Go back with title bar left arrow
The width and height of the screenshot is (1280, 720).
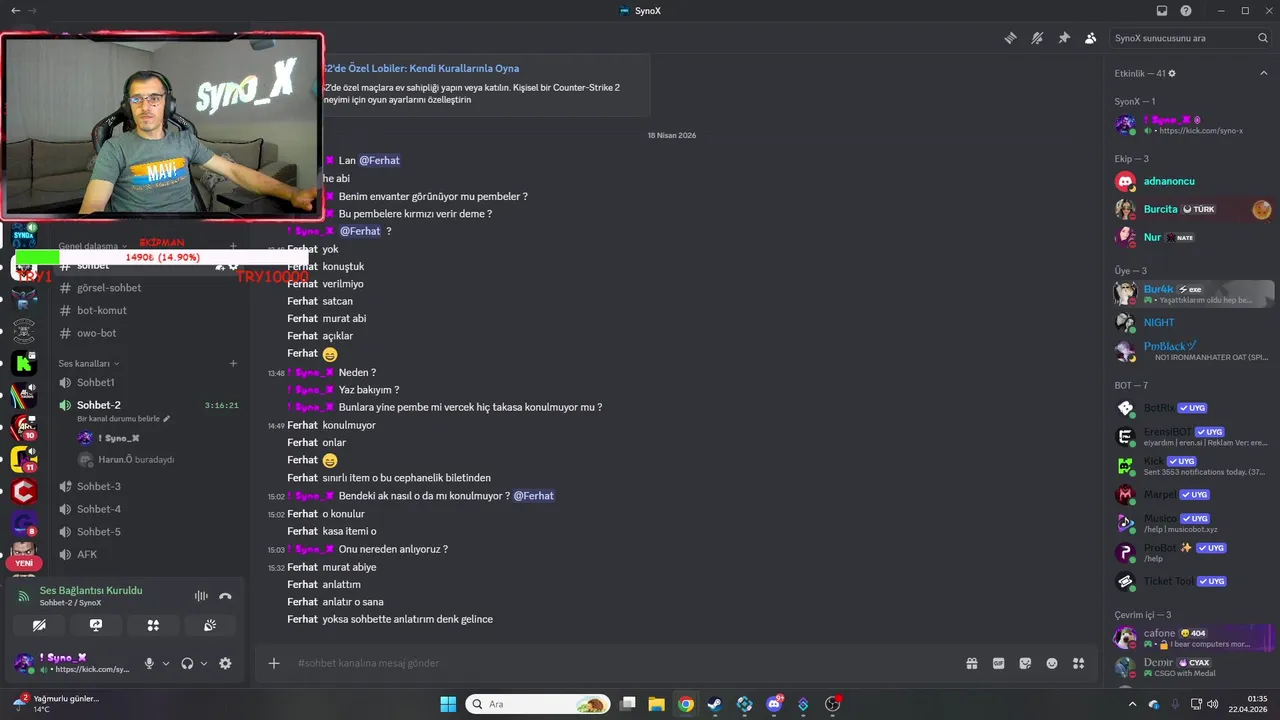[15, 11]
